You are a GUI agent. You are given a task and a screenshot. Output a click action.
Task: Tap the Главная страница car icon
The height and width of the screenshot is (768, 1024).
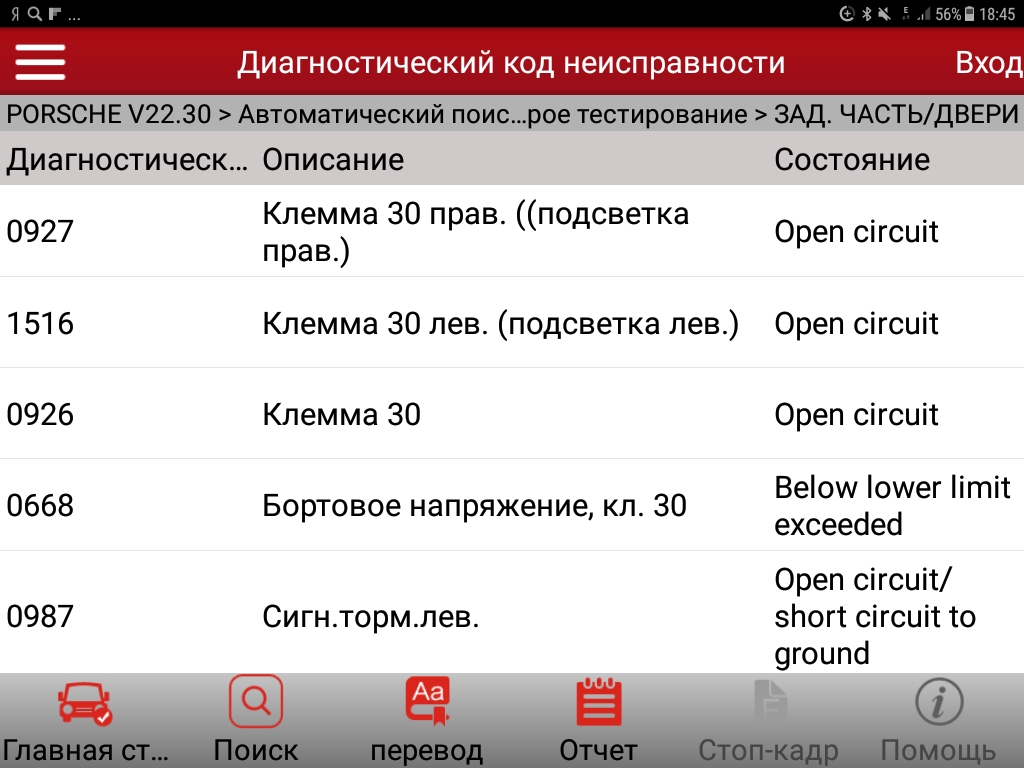[85, 703]
